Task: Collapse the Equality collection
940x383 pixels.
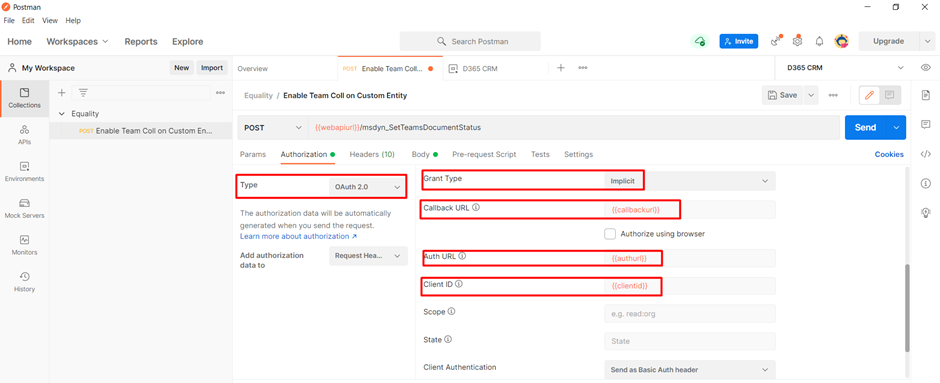Action: 62,113
